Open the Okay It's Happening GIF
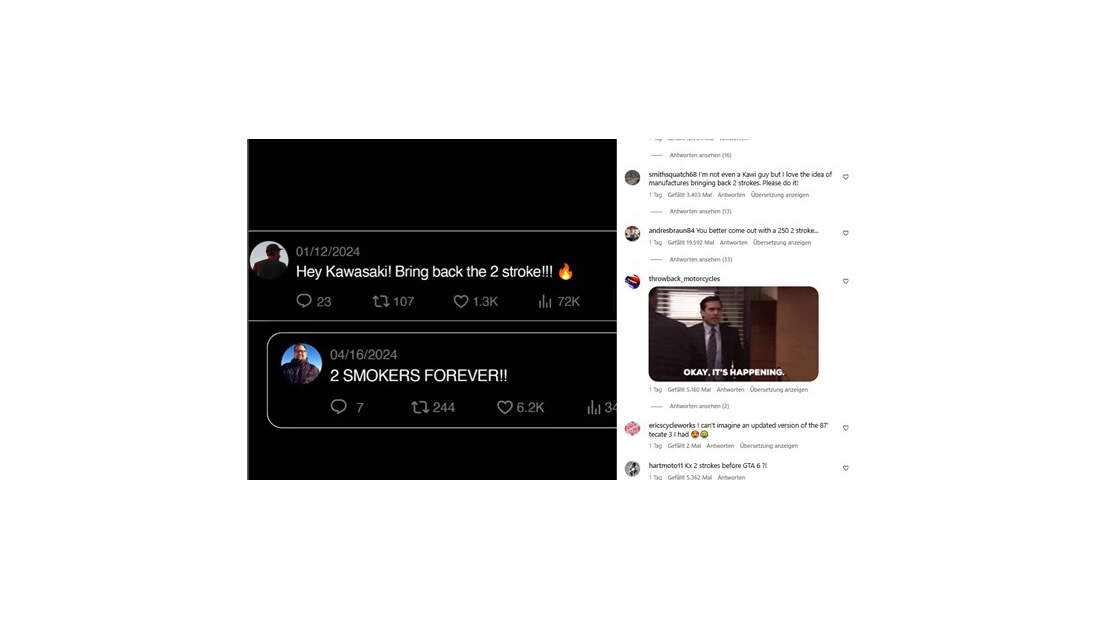Image resolution: width=1100 pixels, height=619 pixels. pos(733,334)
